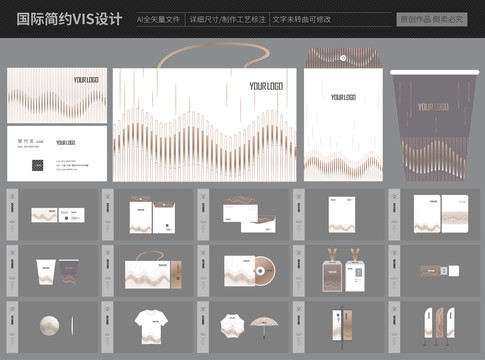This screenshot has height=360, width=485.
Task: Open the round badge thumbnail panel
Action: point(52,327)
